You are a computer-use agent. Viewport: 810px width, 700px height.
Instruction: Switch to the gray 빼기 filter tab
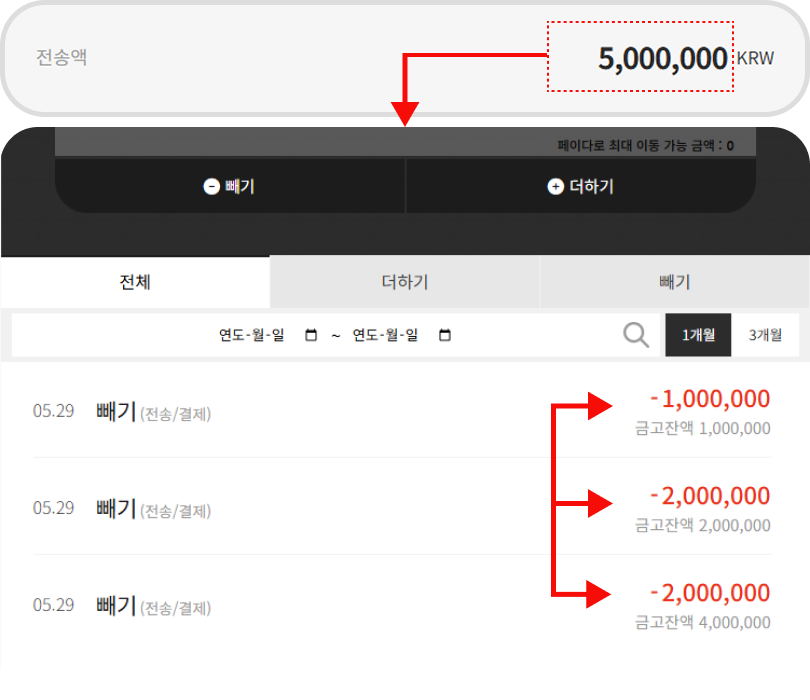click(675, 282)
